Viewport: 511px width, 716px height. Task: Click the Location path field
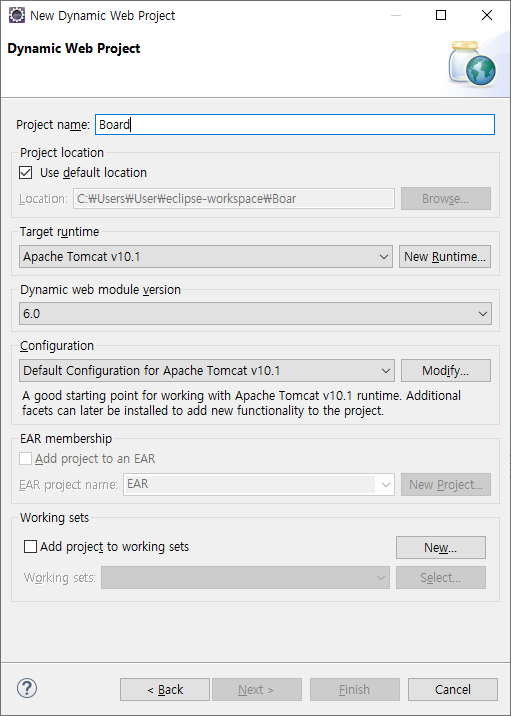(234, 199)
